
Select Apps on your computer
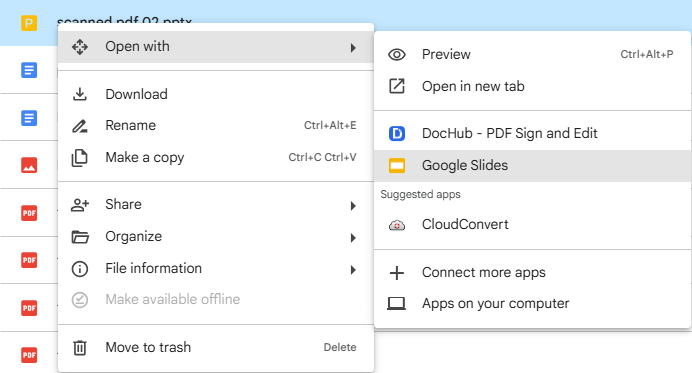533,304
